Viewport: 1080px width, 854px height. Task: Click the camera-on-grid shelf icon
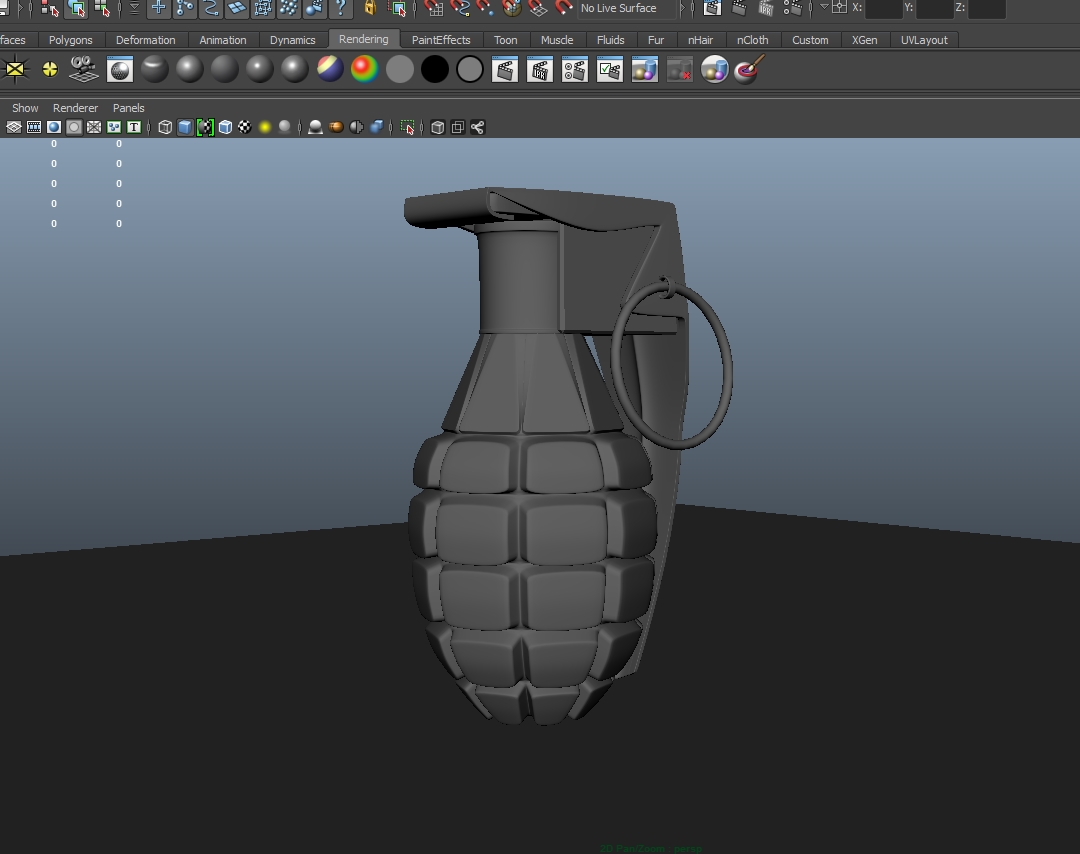tap(84, 70)
